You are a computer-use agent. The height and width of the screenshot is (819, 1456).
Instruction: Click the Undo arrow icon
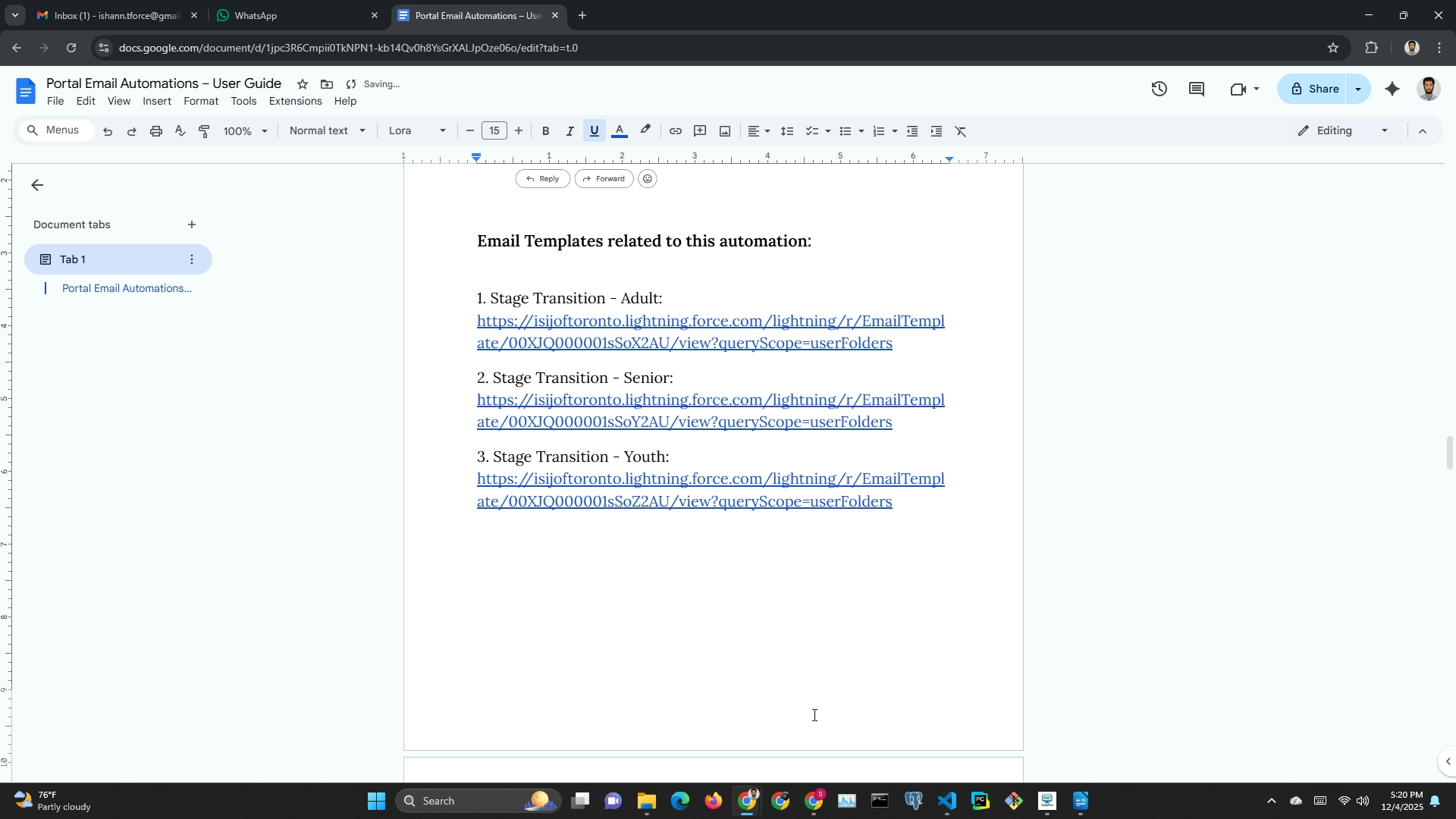click(108, 131)
